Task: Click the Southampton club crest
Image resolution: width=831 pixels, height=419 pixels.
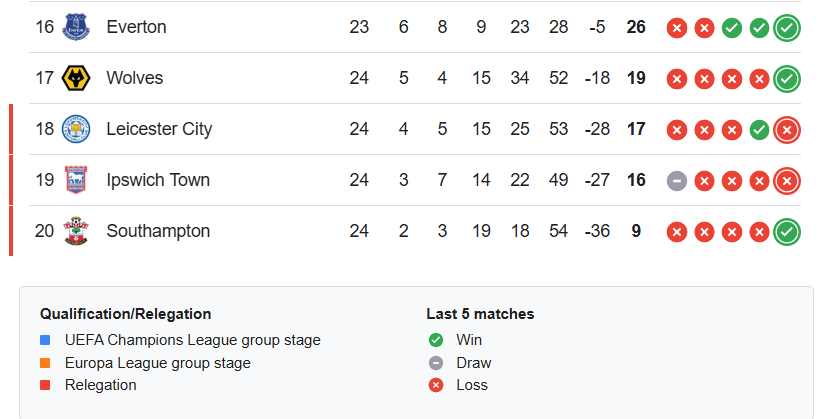Action: 75,231
